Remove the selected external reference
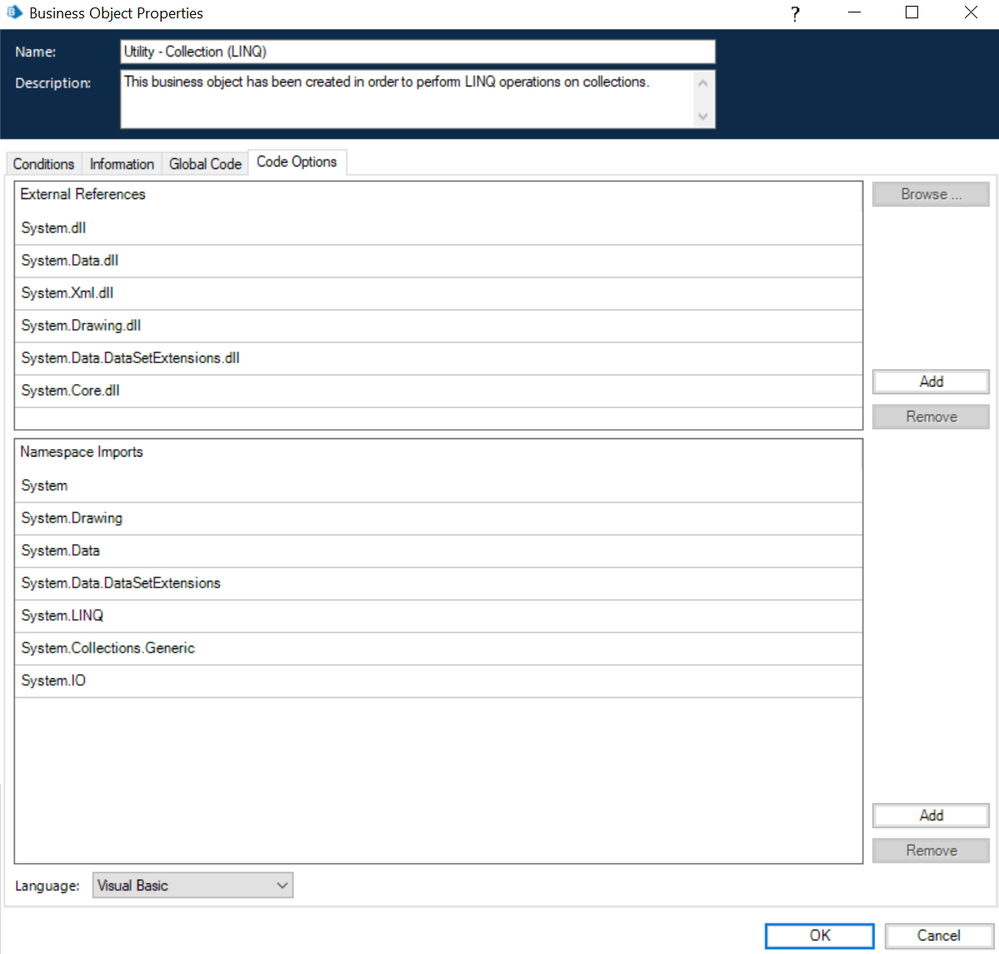Viewport: 999px width, 954px height. tap(930, 417)
